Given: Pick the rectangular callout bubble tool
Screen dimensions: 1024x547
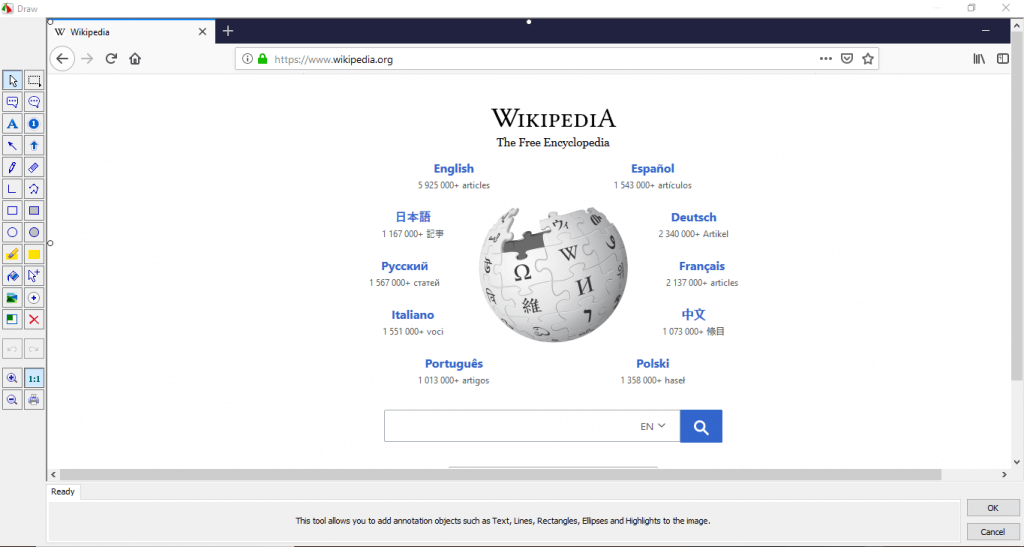Looking at the screenshot, I should (12, 102).
